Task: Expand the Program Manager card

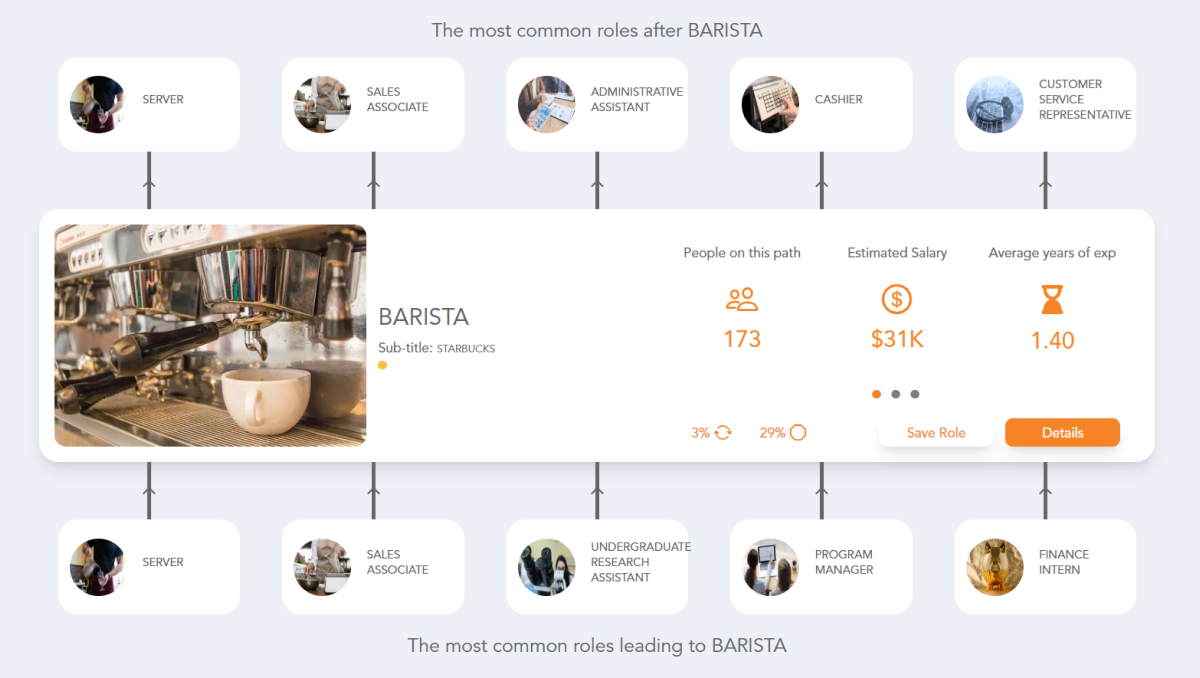Action: pos(820,566)
